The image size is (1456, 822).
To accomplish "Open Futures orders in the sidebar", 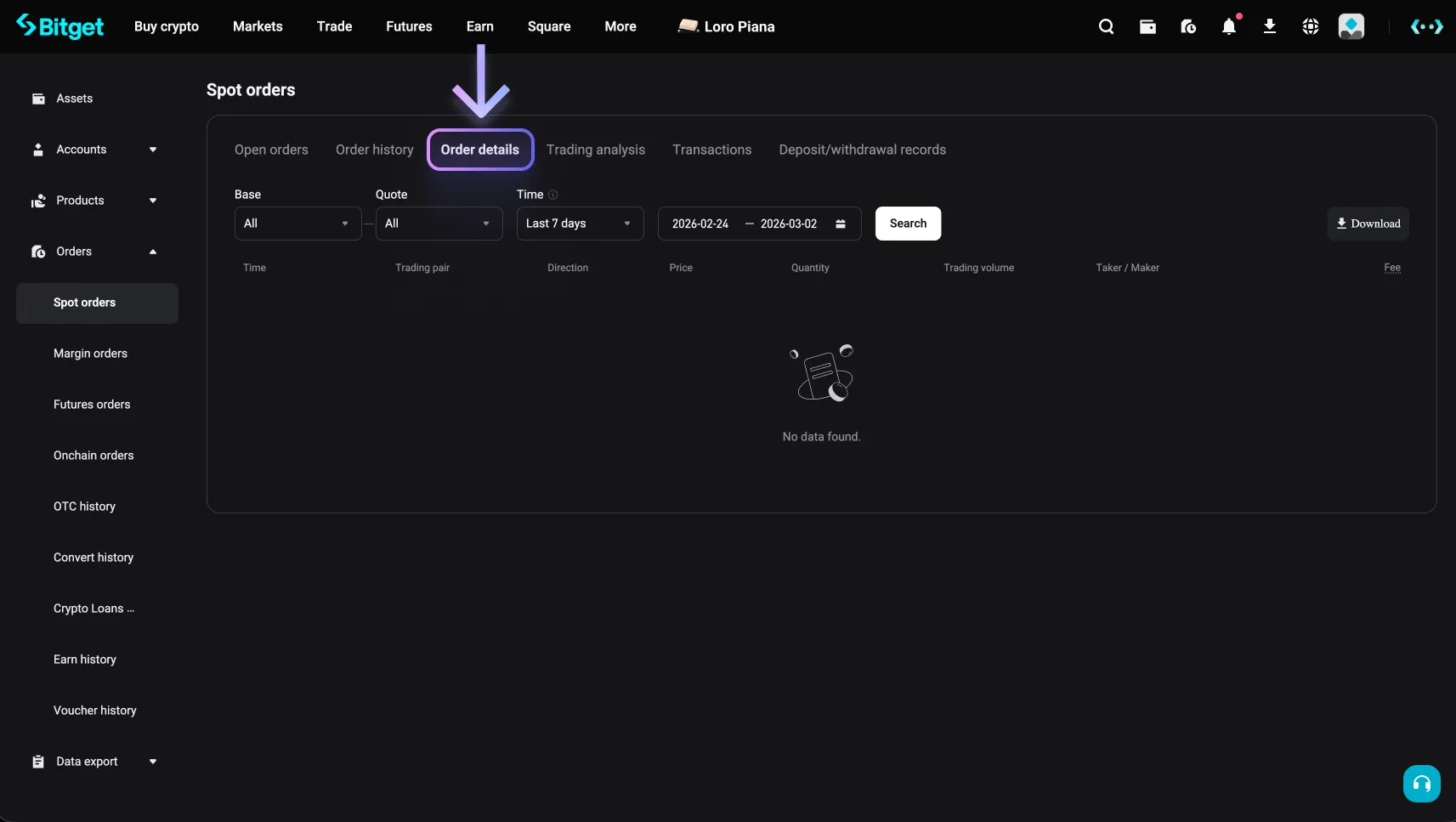I will [x=92, y=405].
